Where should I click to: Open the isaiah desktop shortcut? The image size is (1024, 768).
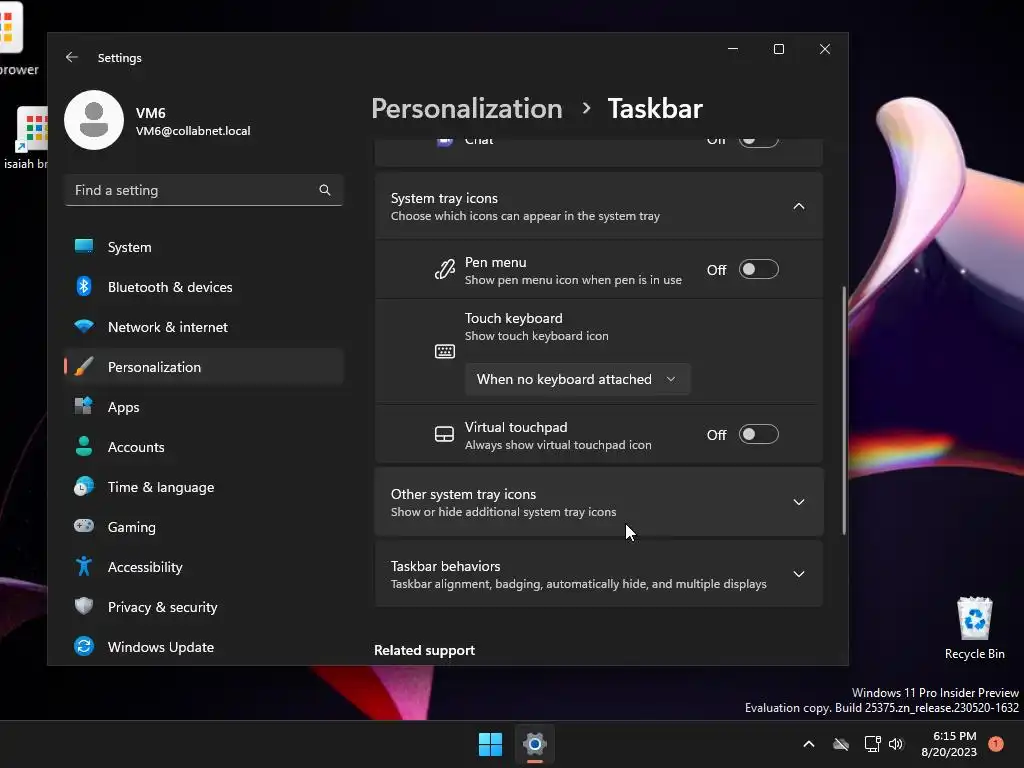click(26, 138)
